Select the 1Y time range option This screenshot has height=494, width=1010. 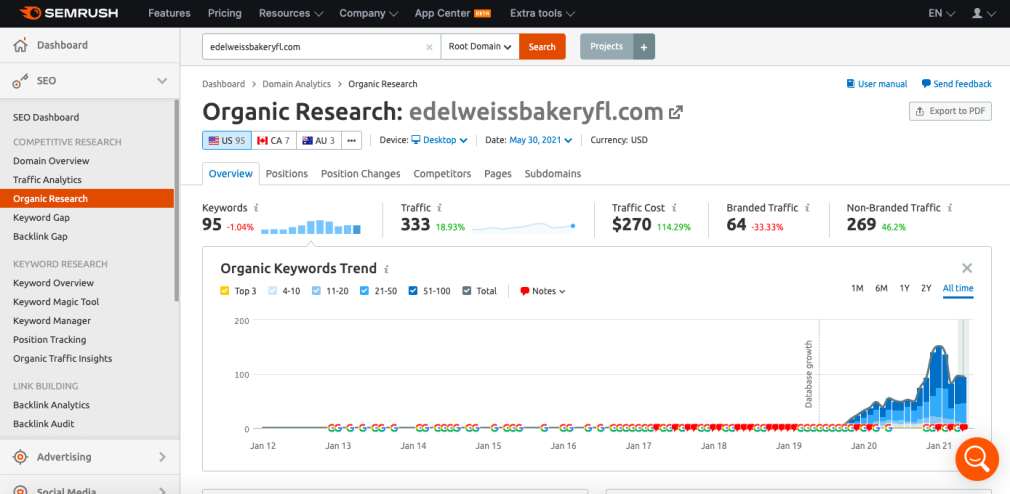click(904, 288)
